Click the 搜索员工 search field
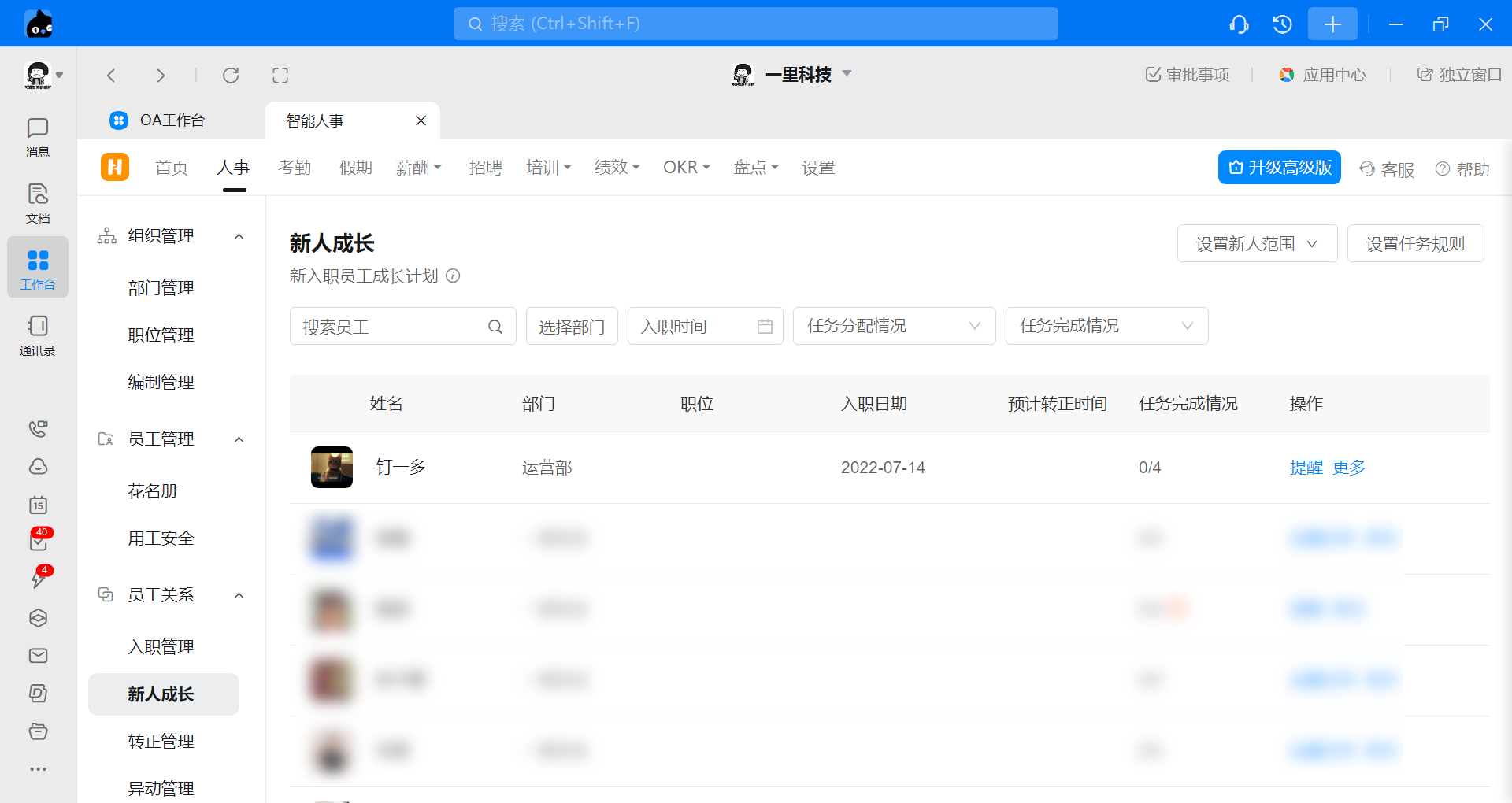 392,327
